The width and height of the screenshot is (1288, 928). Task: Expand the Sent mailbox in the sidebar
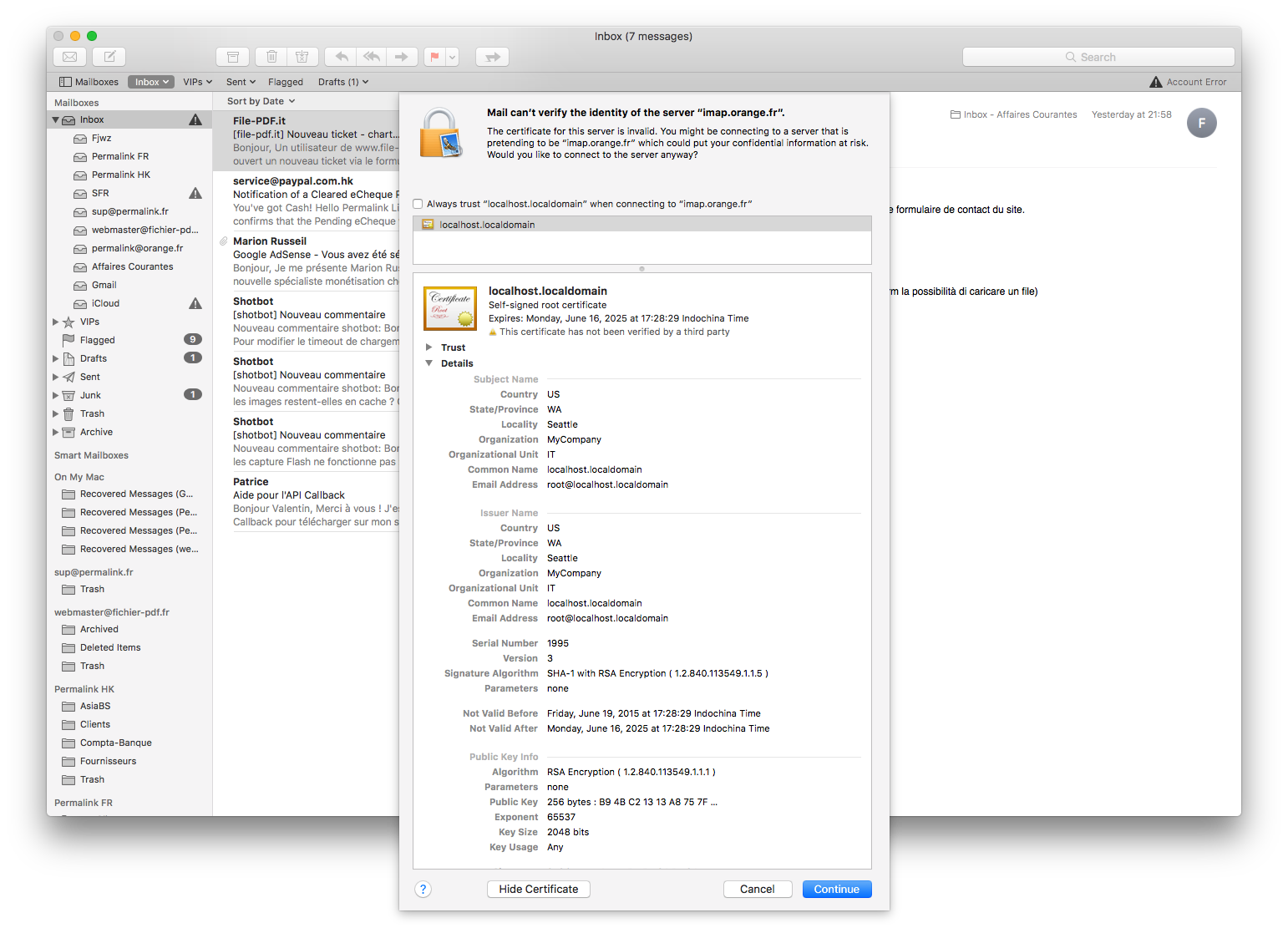pyautogui.click(x=56, y=377)
